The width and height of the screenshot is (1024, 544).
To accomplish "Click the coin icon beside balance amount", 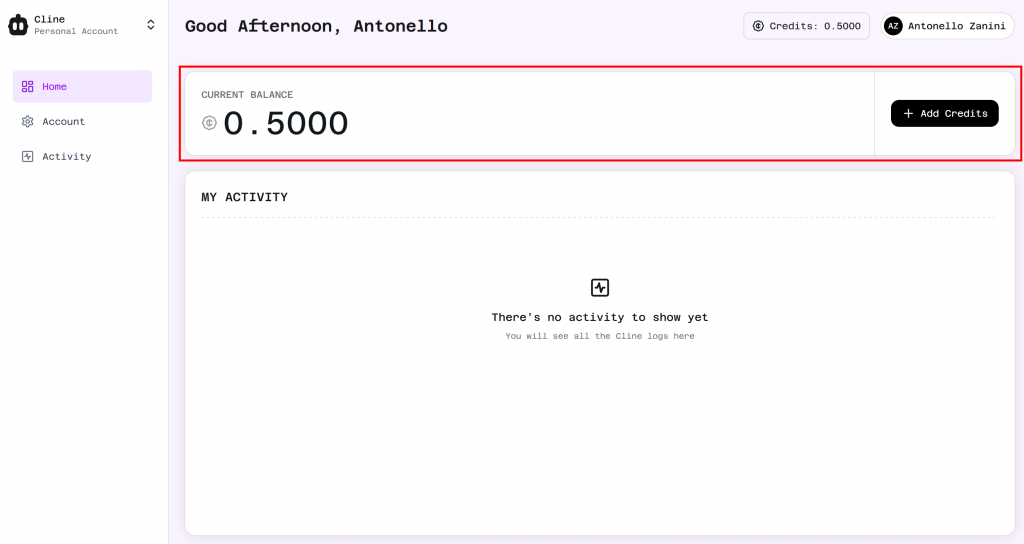I will [209, 124].
